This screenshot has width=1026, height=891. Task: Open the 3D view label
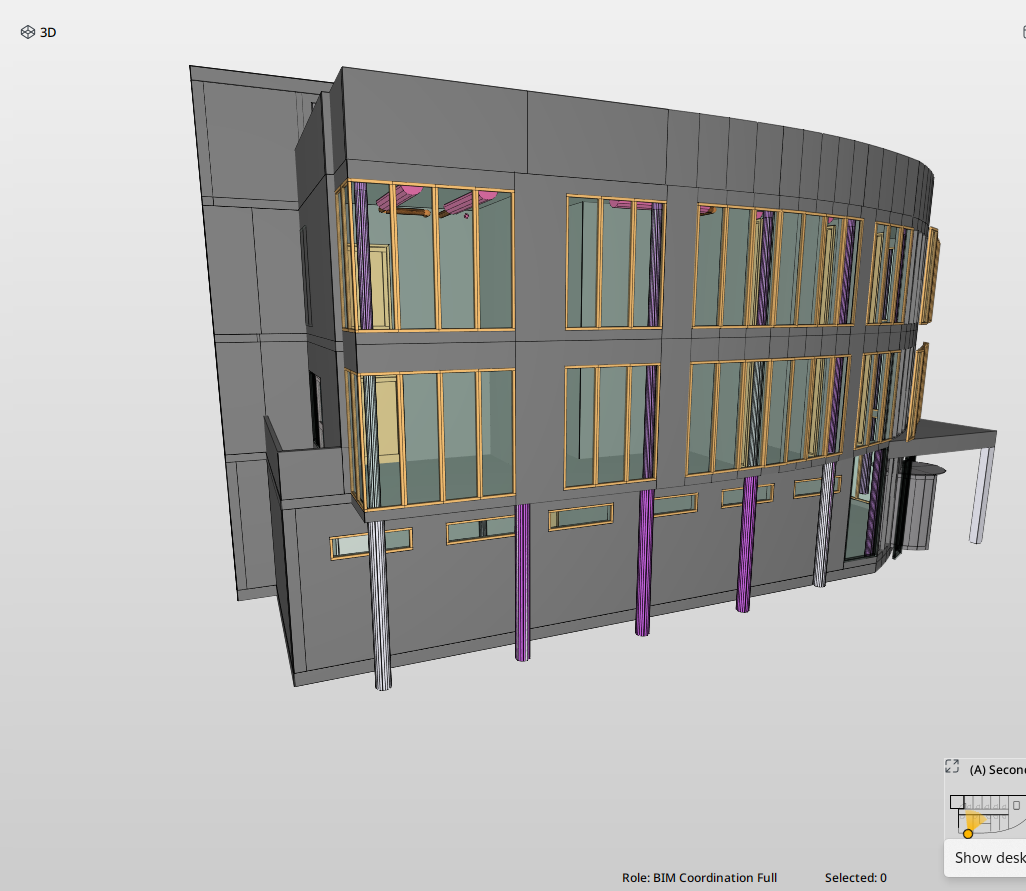(46, 32)
